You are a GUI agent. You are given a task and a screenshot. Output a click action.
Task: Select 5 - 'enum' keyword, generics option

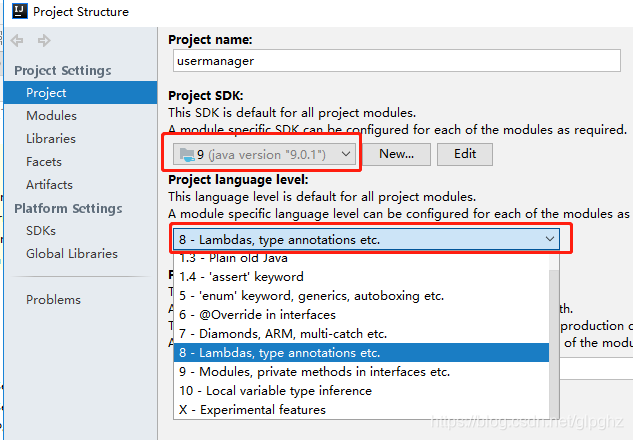coord(361,295)
